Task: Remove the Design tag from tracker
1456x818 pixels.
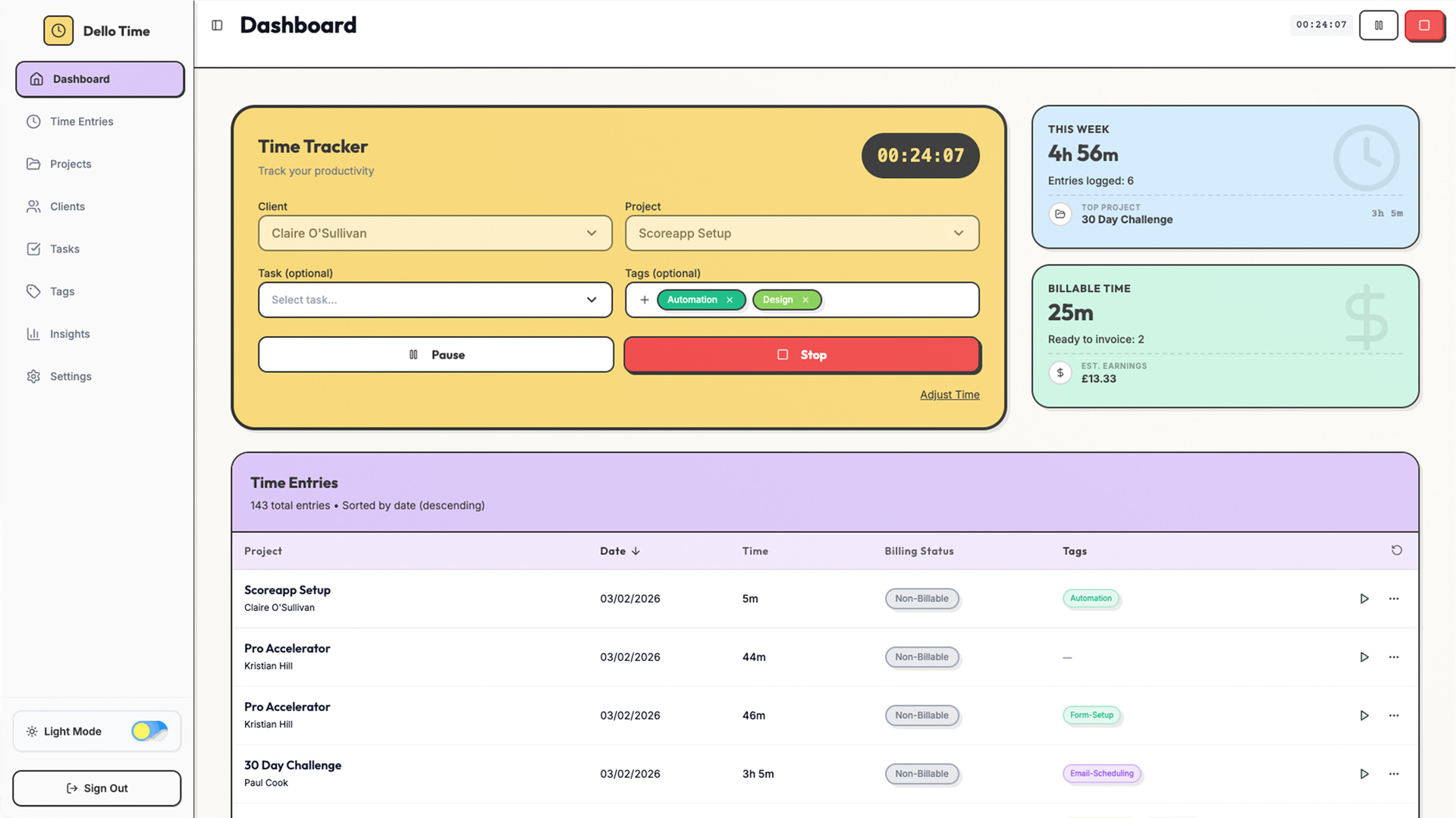Action: coord(805,300)
